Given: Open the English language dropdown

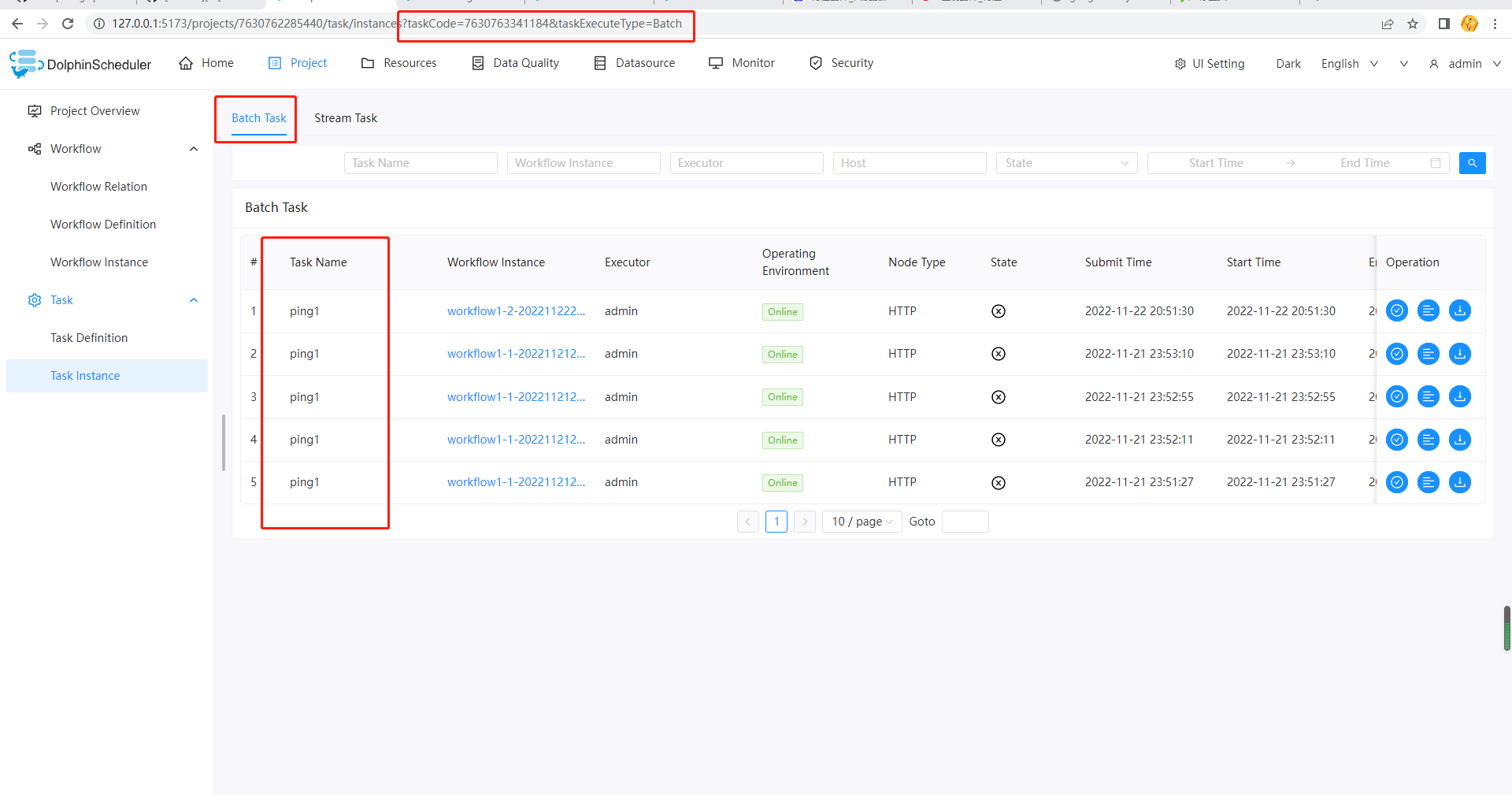Looking at the screenshot, I should [x=1349, y=64].
